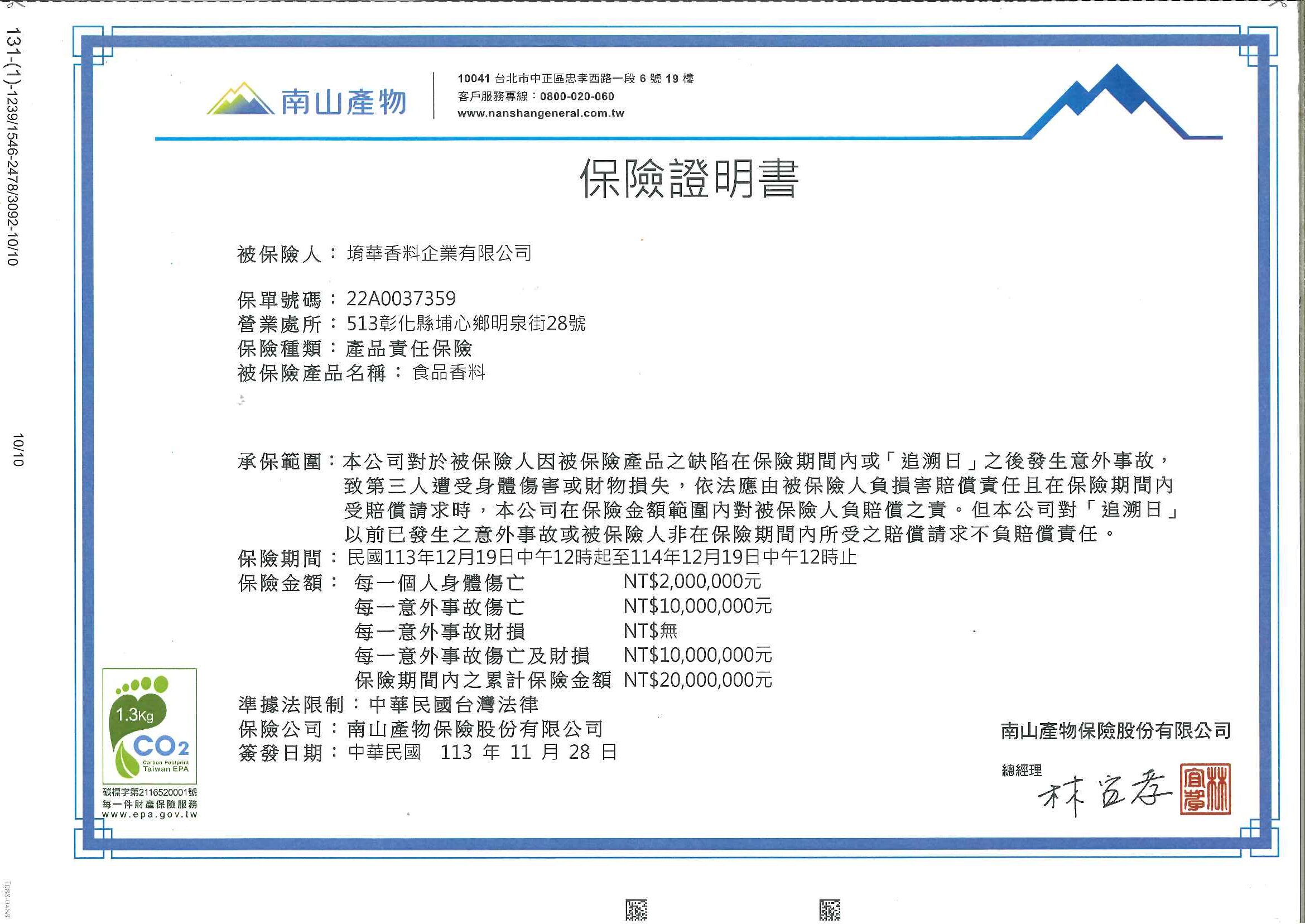Click the 承保範圍 label
The width and height of the screenshot is (1305, 924).
tap(280, 461)
